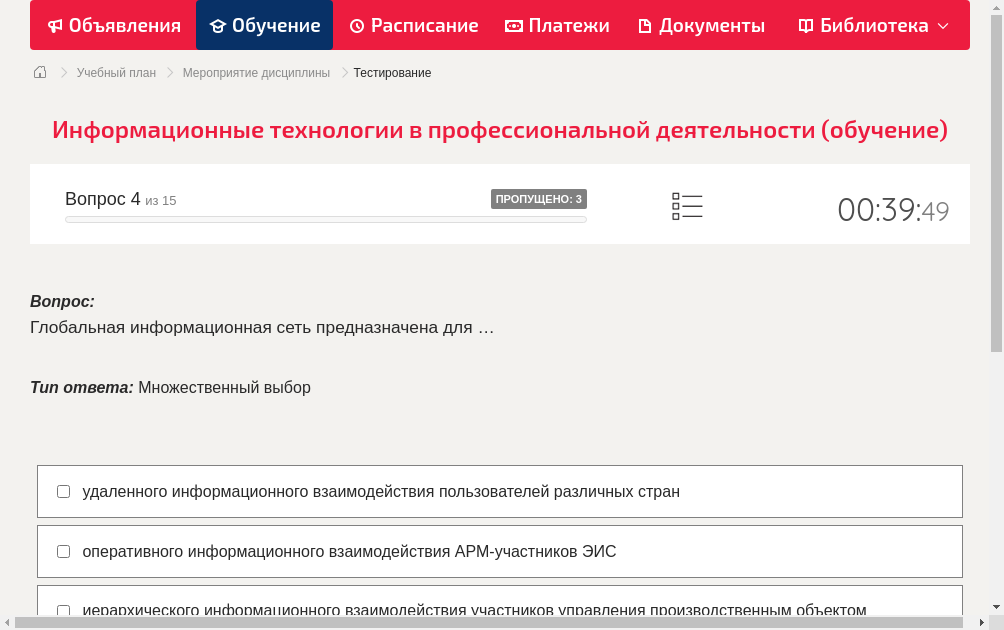Click the payment card icon beside Платежи
The height and width of the screenshot is (630, 1004).
(513, 25)
